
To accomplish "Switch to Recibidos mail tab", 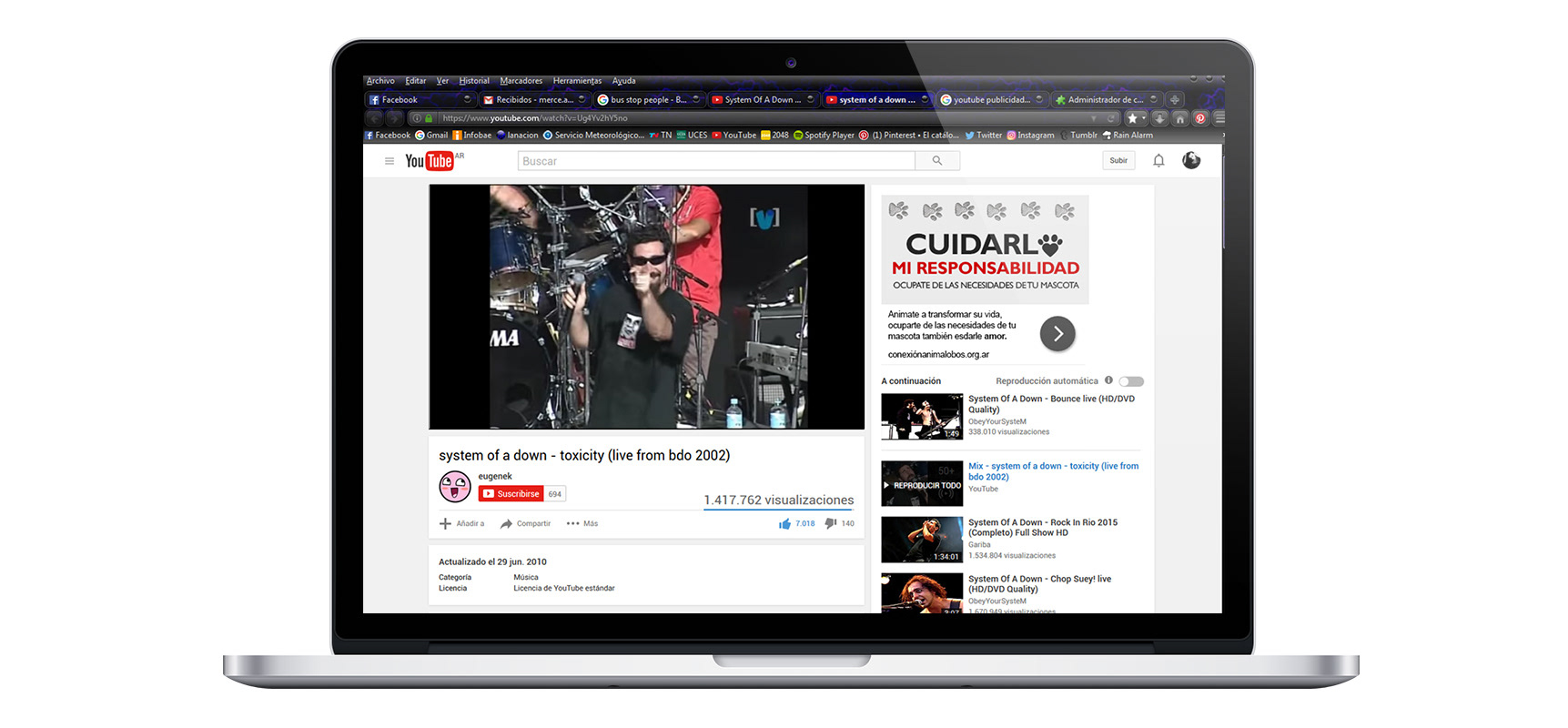I will coord(534,100).
